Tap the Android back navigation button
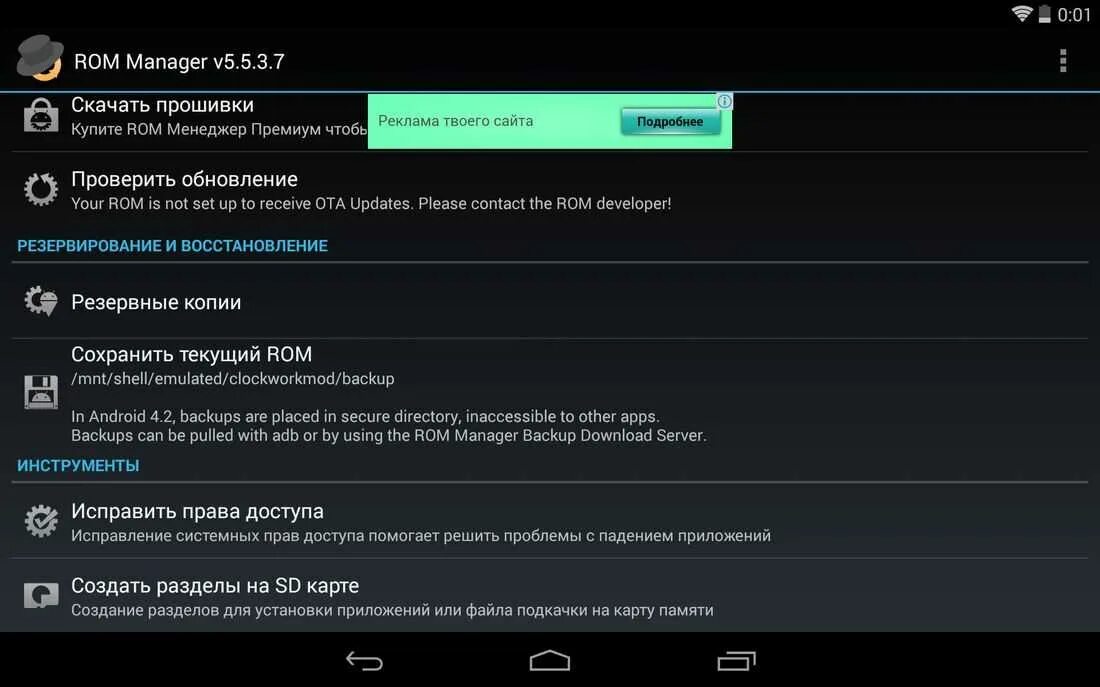The image size is (1100, 687). [364, 660]
